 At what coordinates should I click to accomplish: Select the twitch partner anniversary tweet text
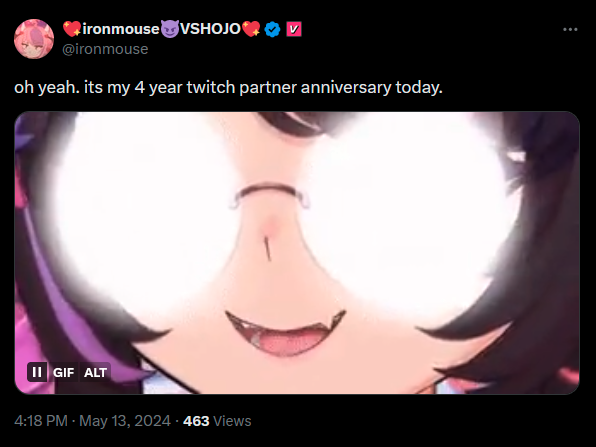click(x=228, y=87)
